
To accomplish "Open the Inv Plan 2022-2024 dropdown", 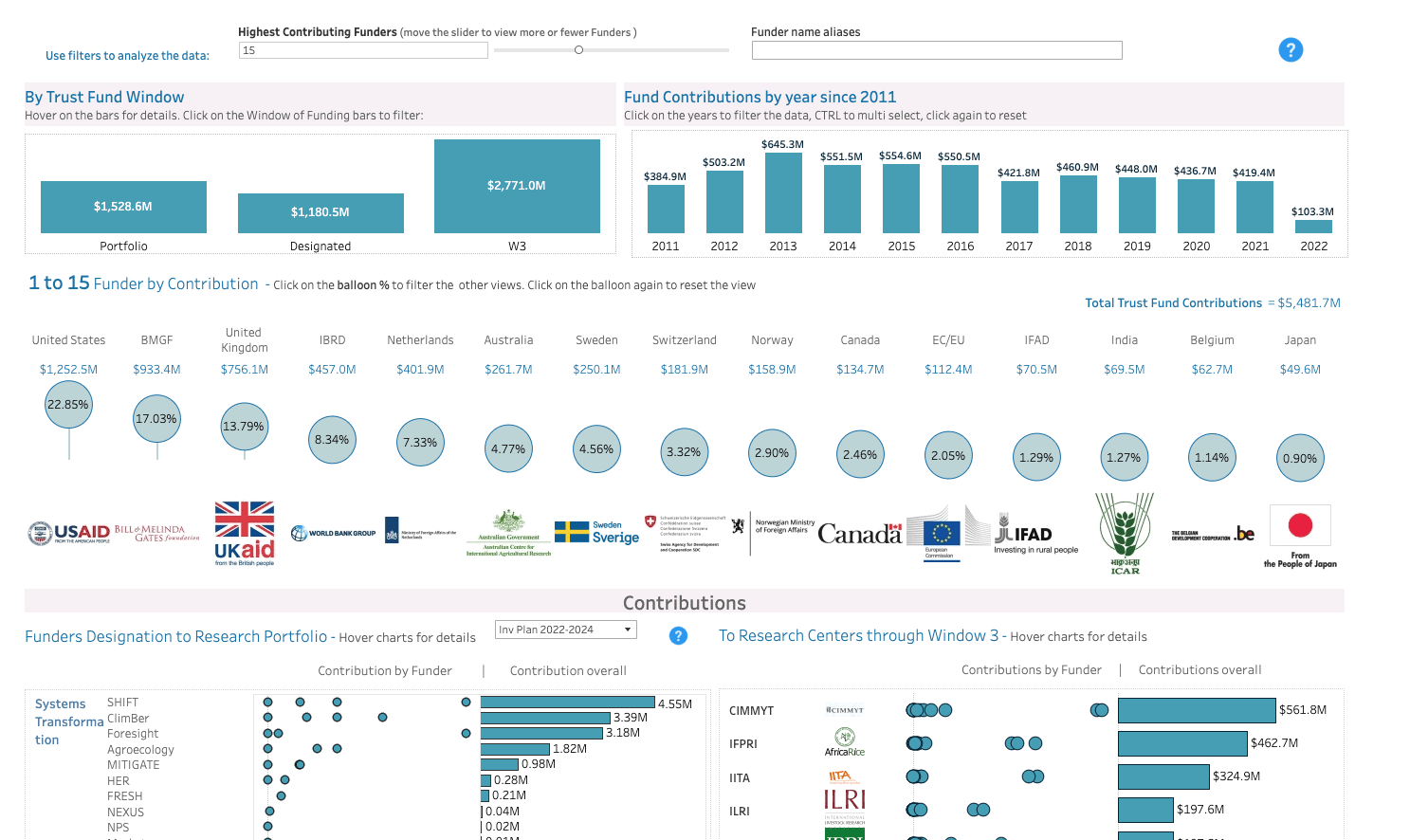I will point(566,630).
